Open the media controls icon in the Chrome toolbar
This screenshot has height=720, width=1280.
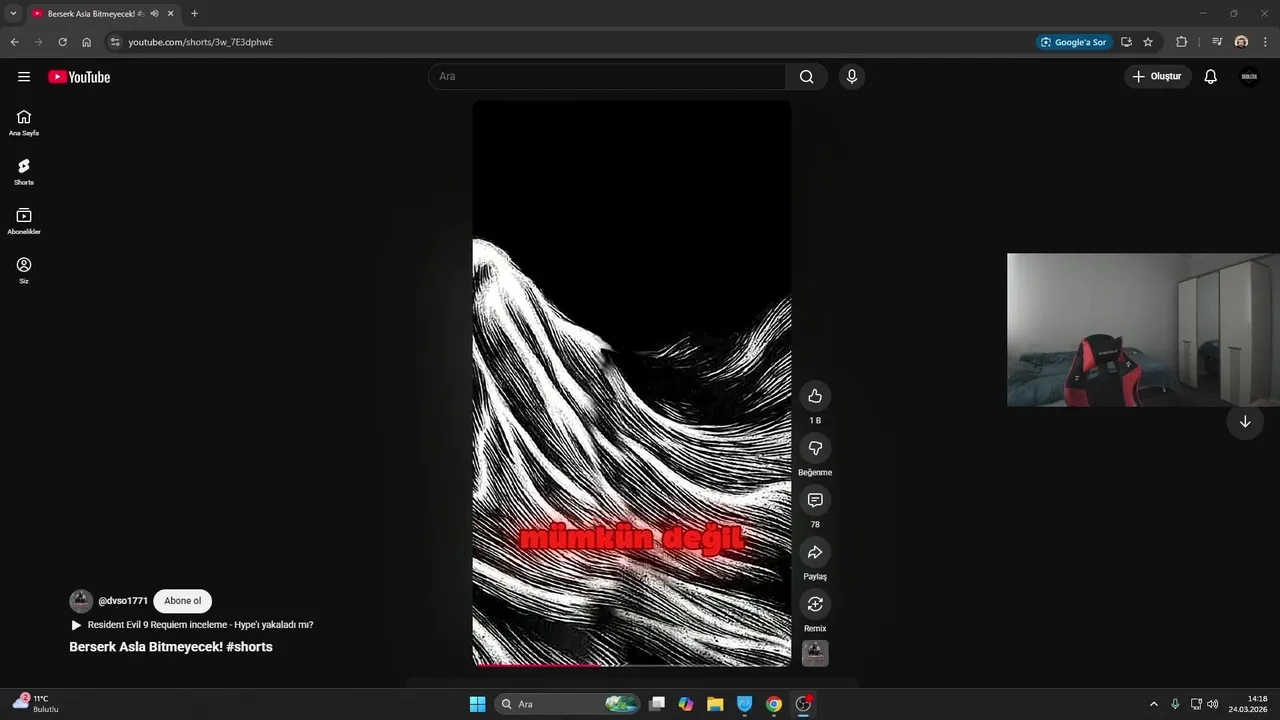[1217, 42]
